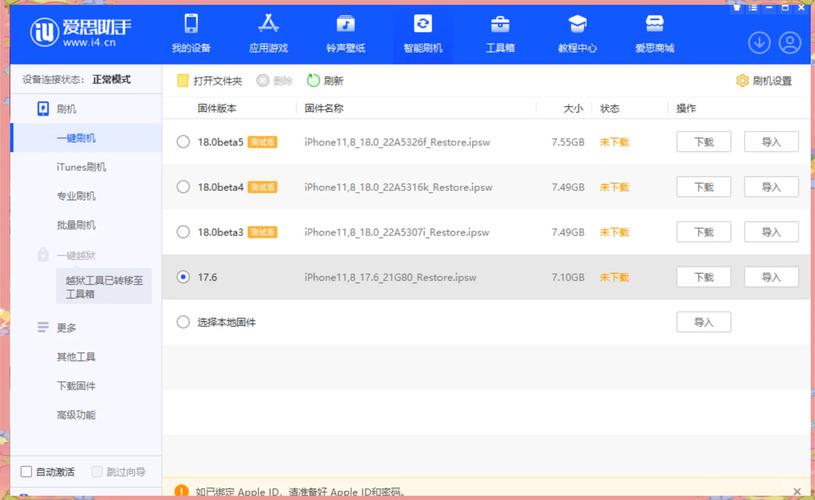Screen dimensions: 815x500
Task: Open 应用游戏 section
Action: coord(268,34)
